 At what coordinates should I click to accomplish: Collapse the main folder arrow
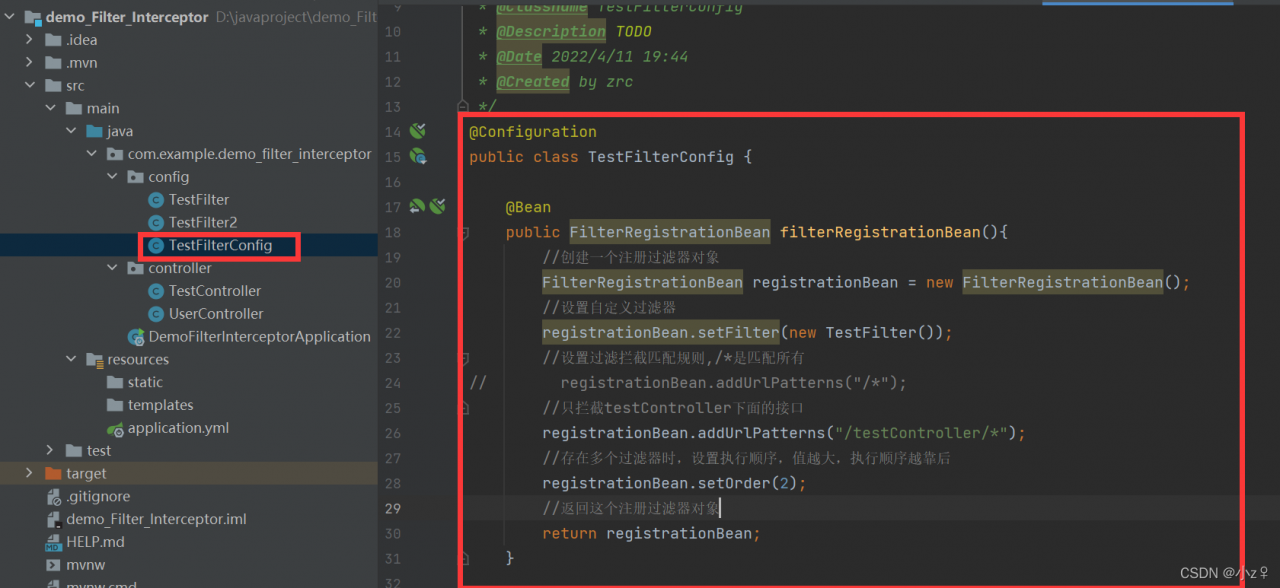click(51, 108)
